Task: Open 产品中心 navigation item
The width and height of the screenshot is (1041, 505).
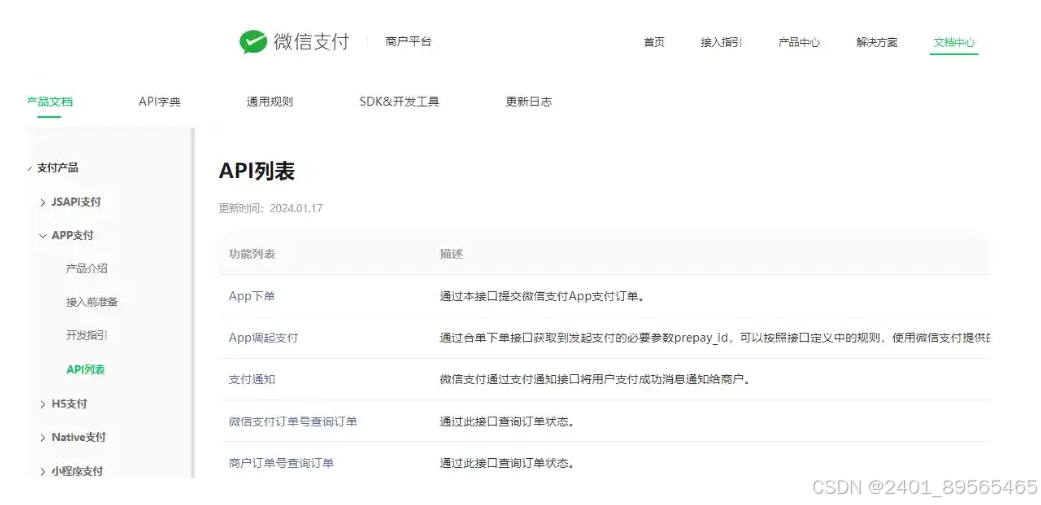Action: pos(799,42)
